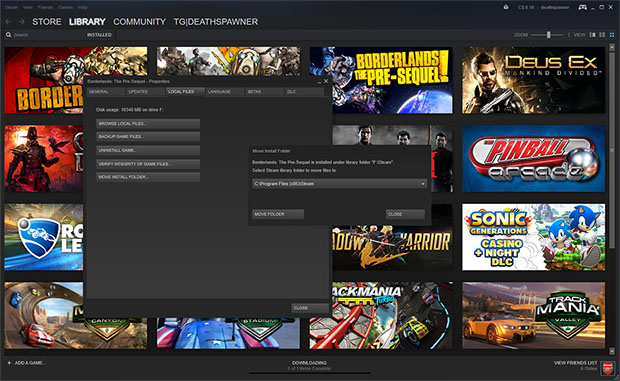Open the Games menu

[x=65, y=7]
